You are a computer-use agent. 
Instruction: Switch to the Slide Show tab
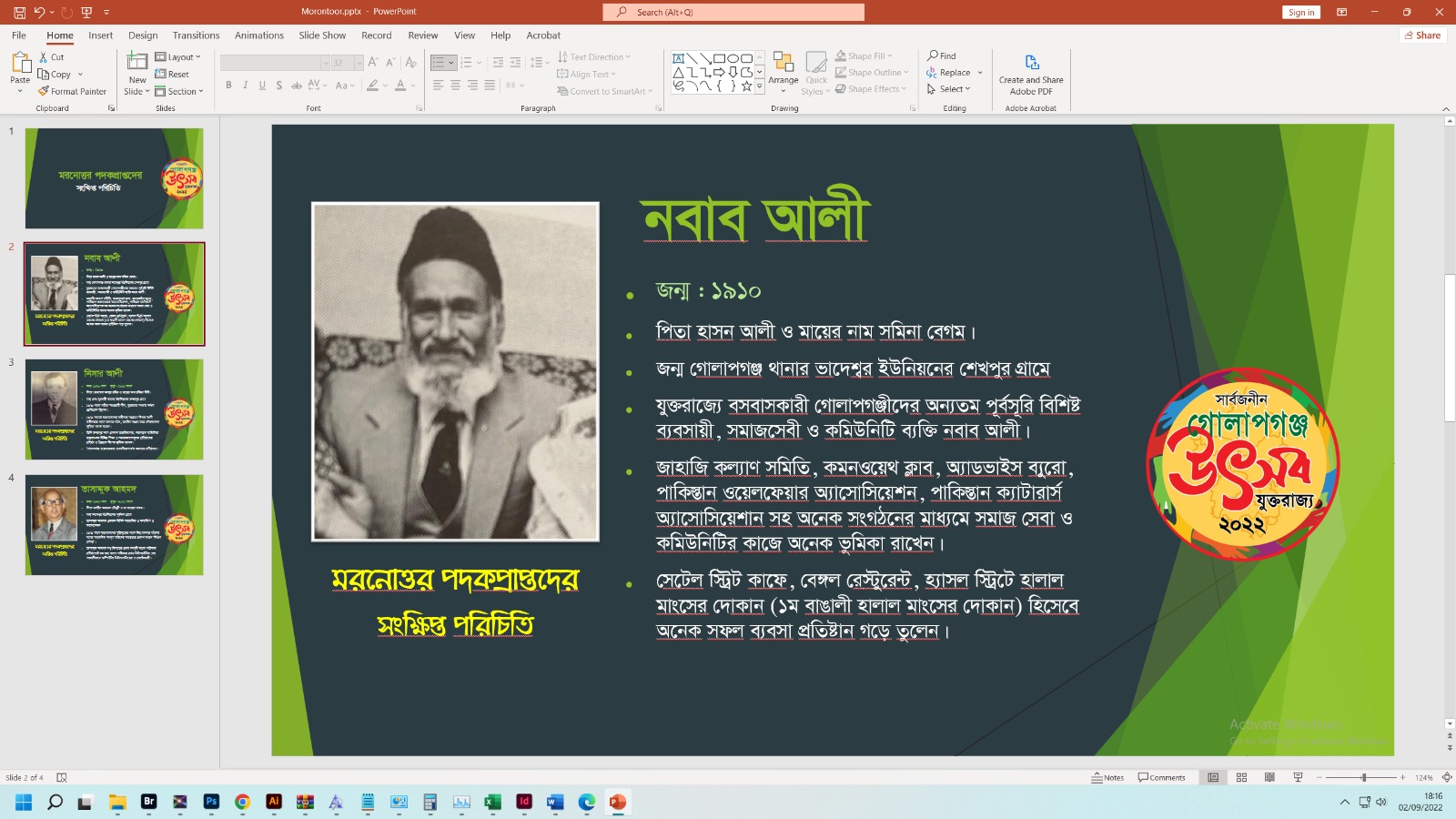point(322,35)
